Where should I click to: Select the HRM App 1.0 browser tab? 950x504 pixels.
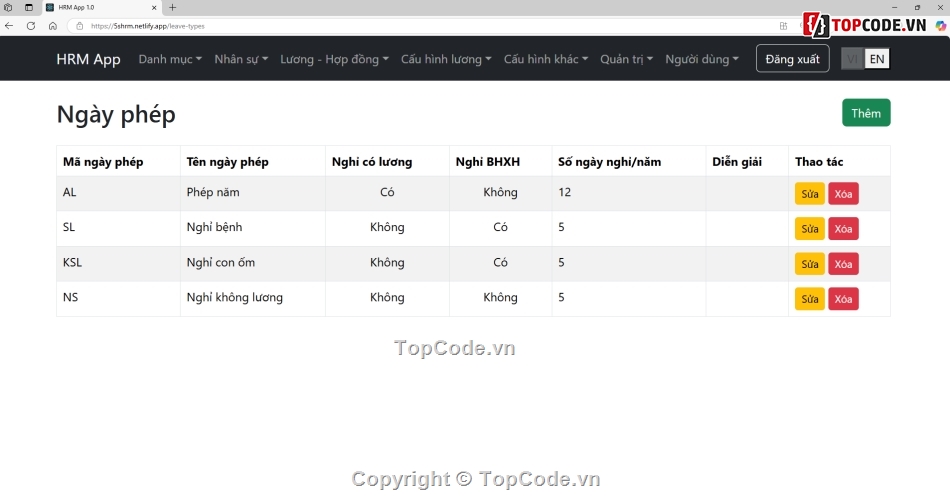pyautogui.click(x=102, y=7)
